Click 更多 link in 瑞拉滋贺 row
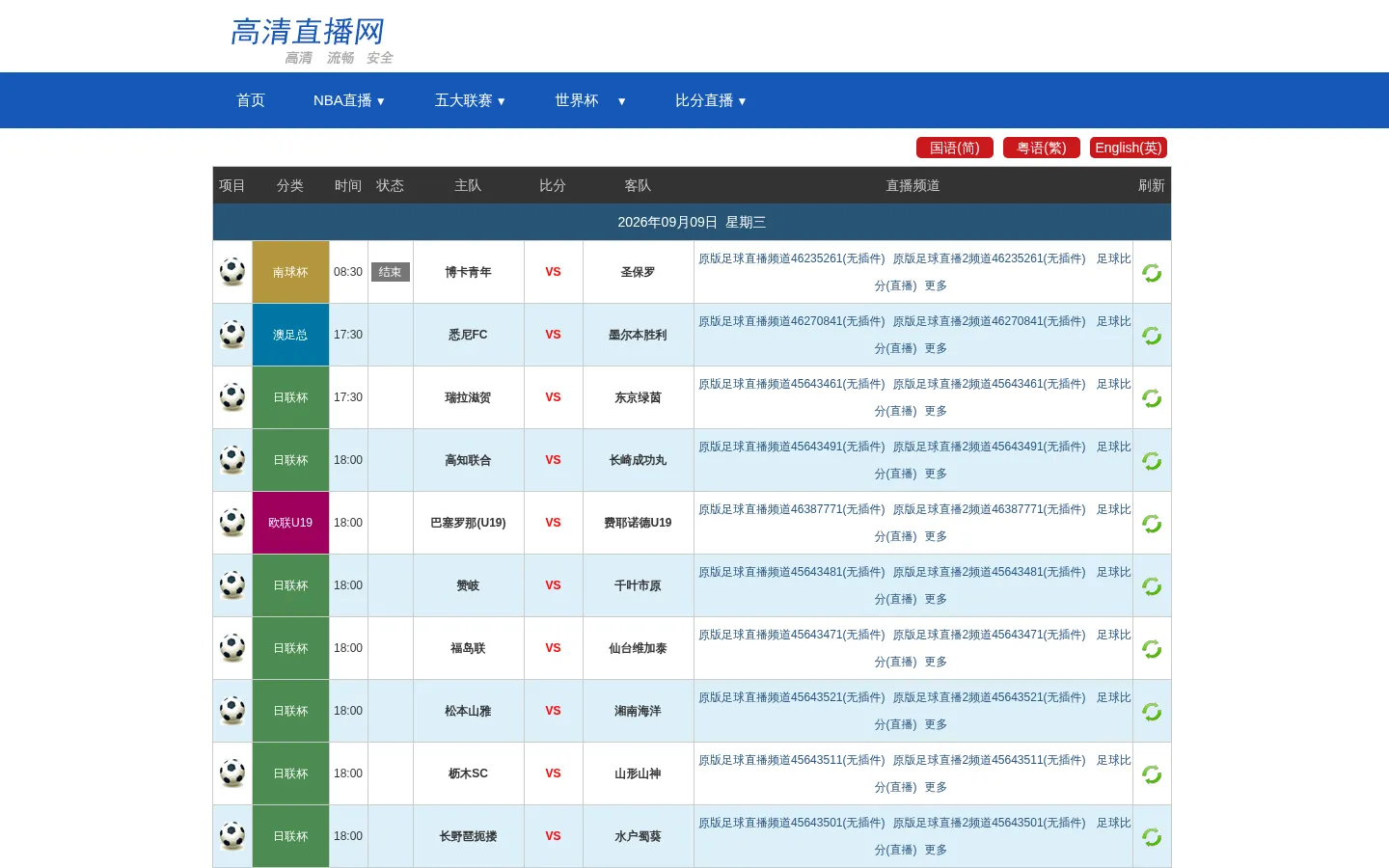 click(x=936, y=411)
